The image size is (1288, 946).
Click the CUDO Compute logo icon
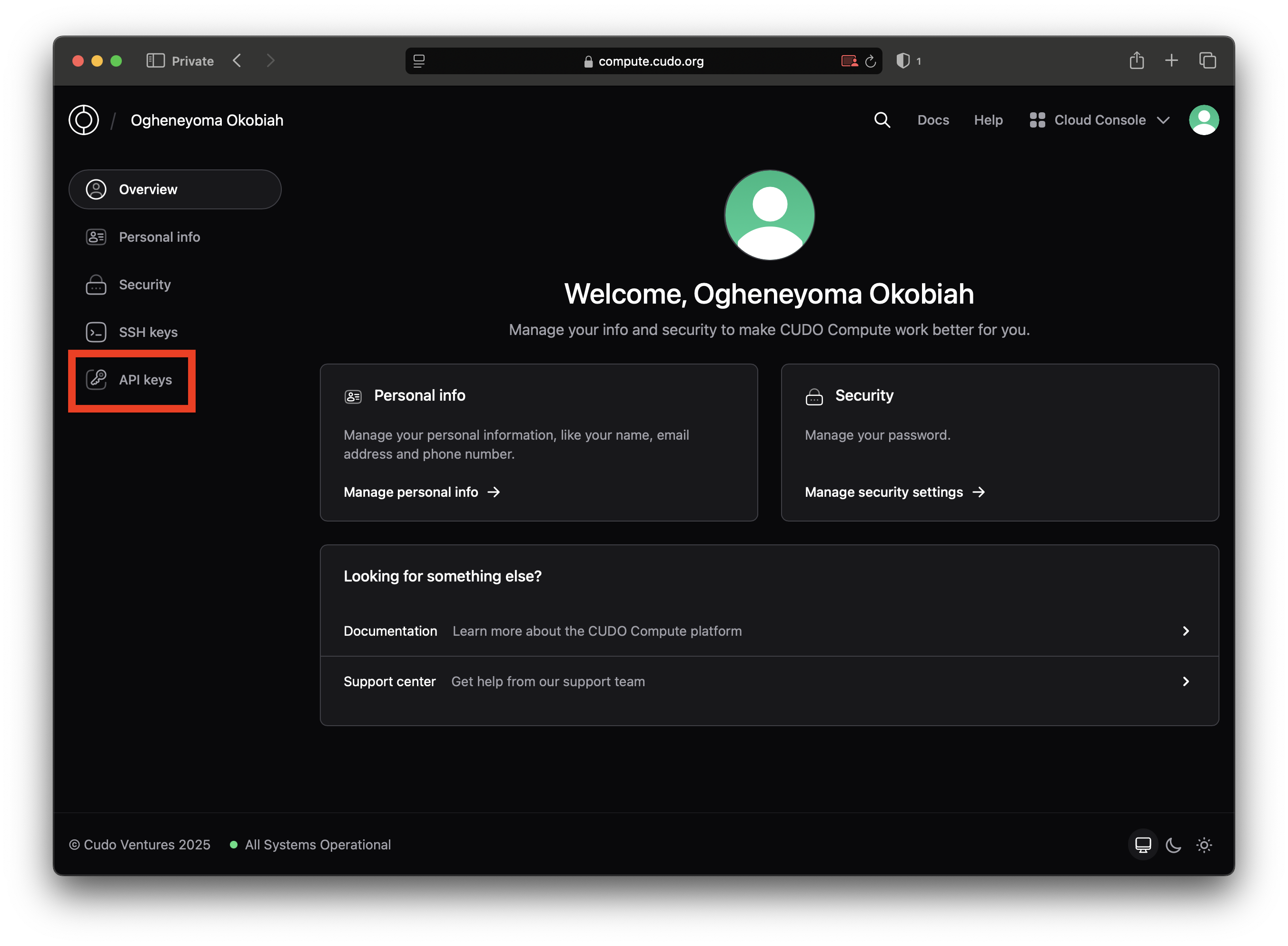[84, 120]
